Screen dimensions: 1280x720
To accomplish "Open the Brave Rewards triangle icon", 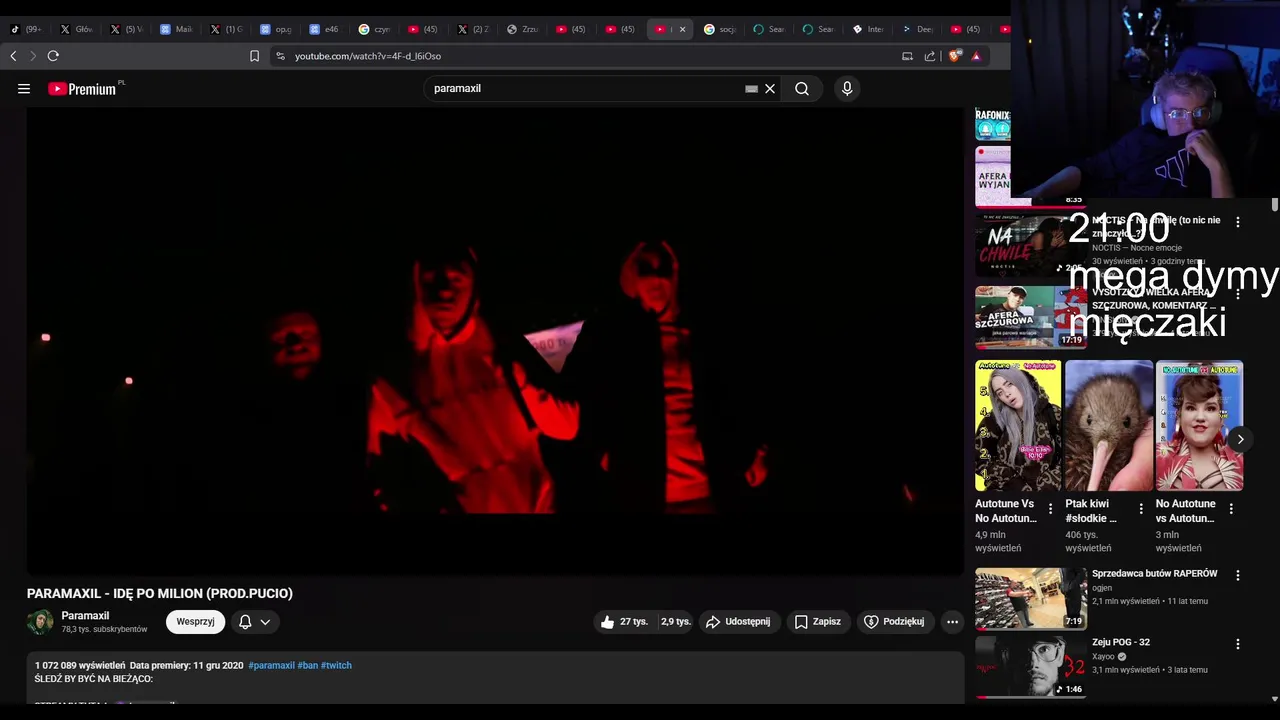I will pos(976,56).
